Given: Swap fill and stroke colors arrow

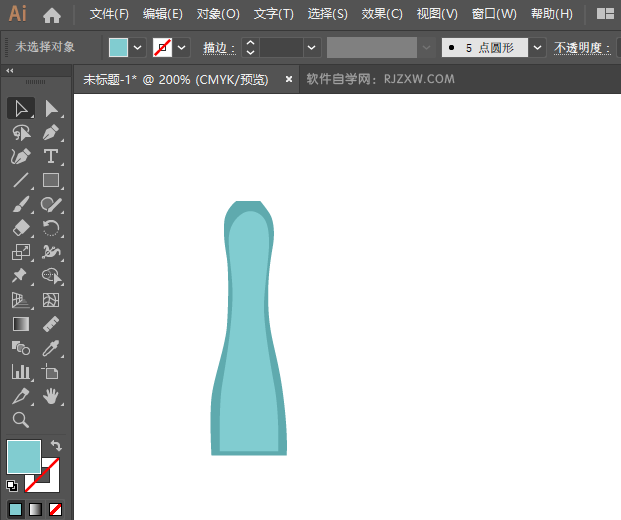Looking at the screenshot, I should [x=56, y=446].
